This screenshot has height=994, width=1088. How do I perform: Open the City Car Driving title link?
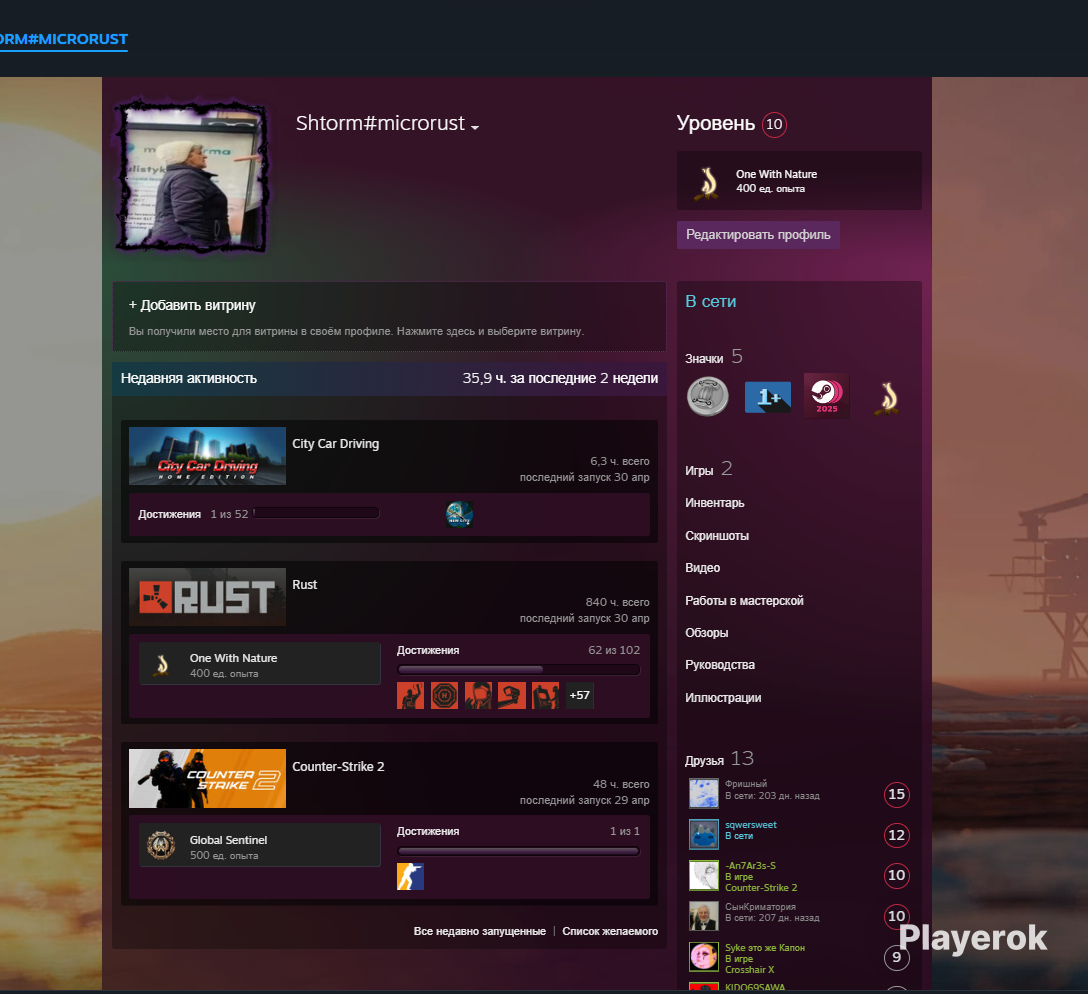click(x=335, y=444)
